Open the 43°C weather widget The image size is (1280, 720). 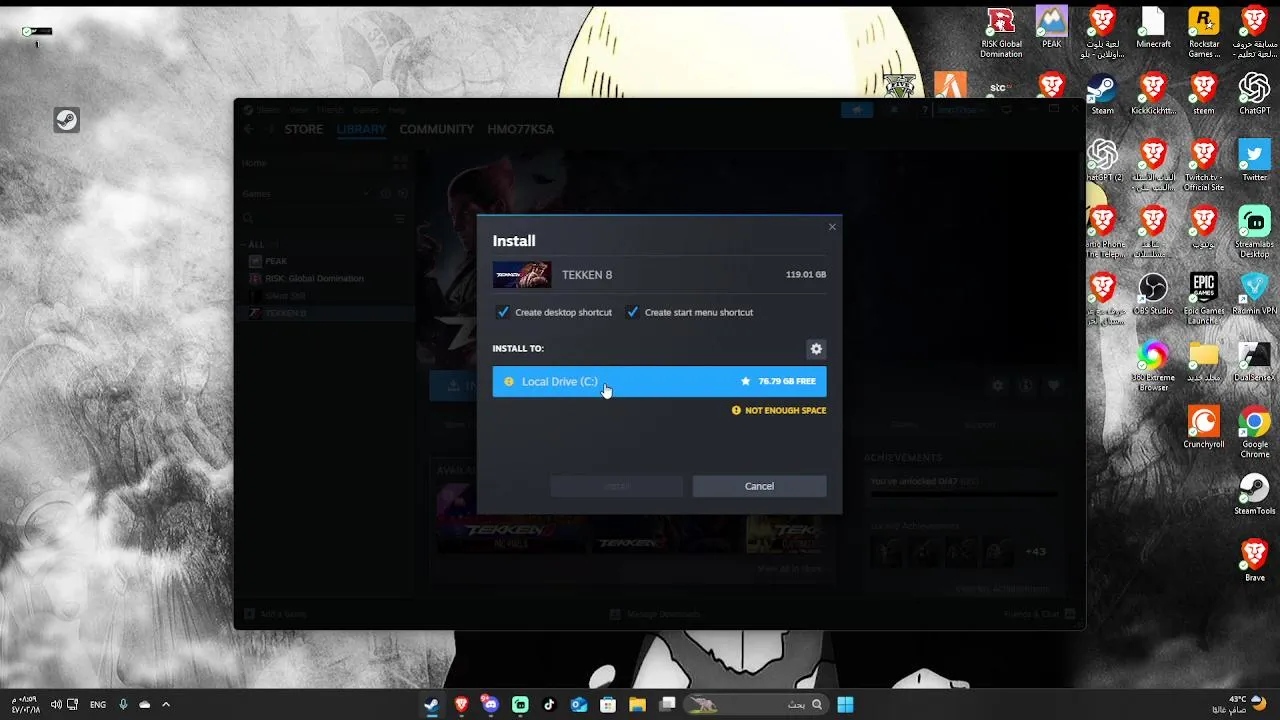pos(1239,704)
